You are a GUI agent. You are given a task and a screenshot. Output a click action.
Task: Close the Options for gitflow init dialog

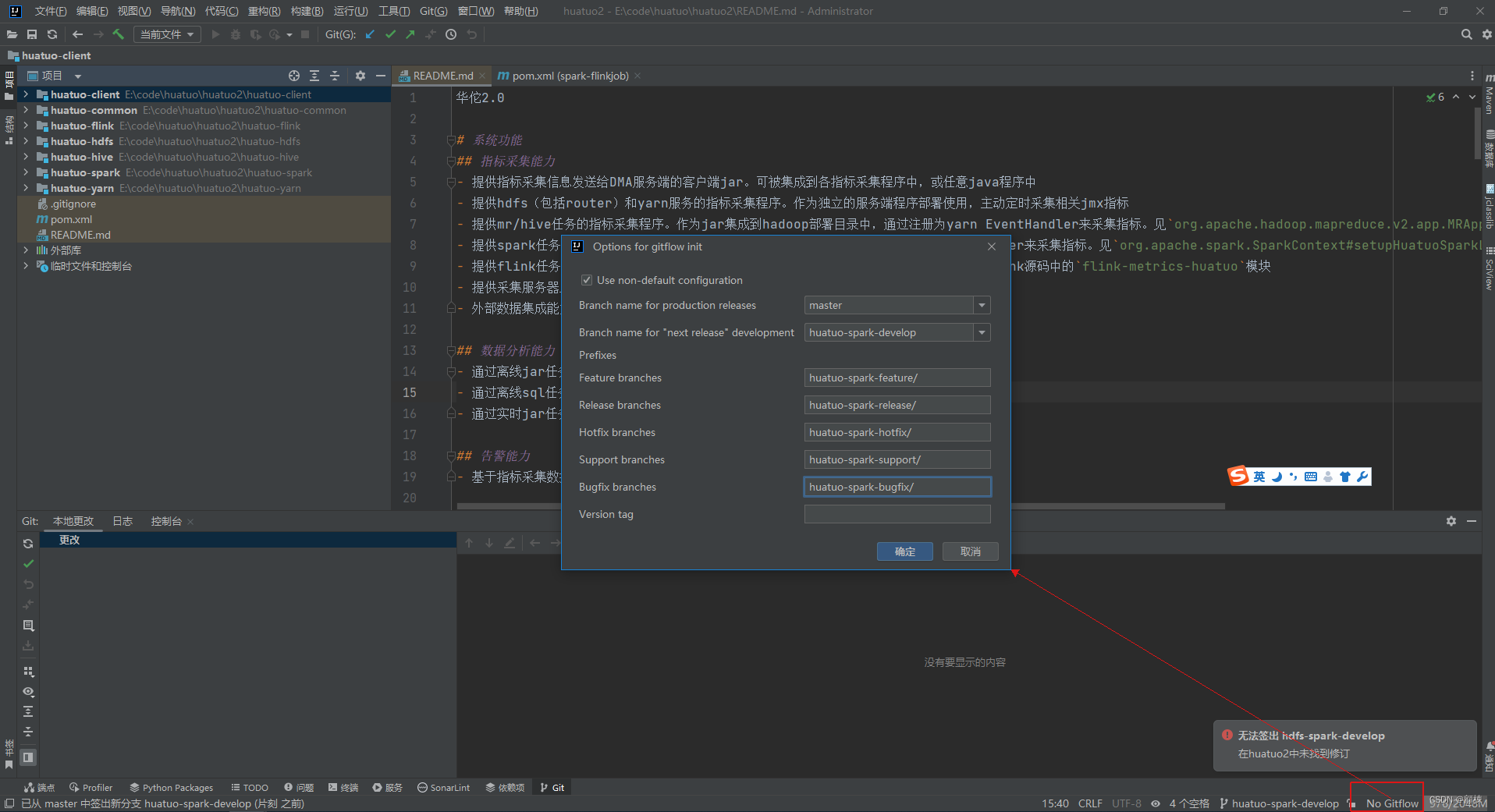click(992, 246)
